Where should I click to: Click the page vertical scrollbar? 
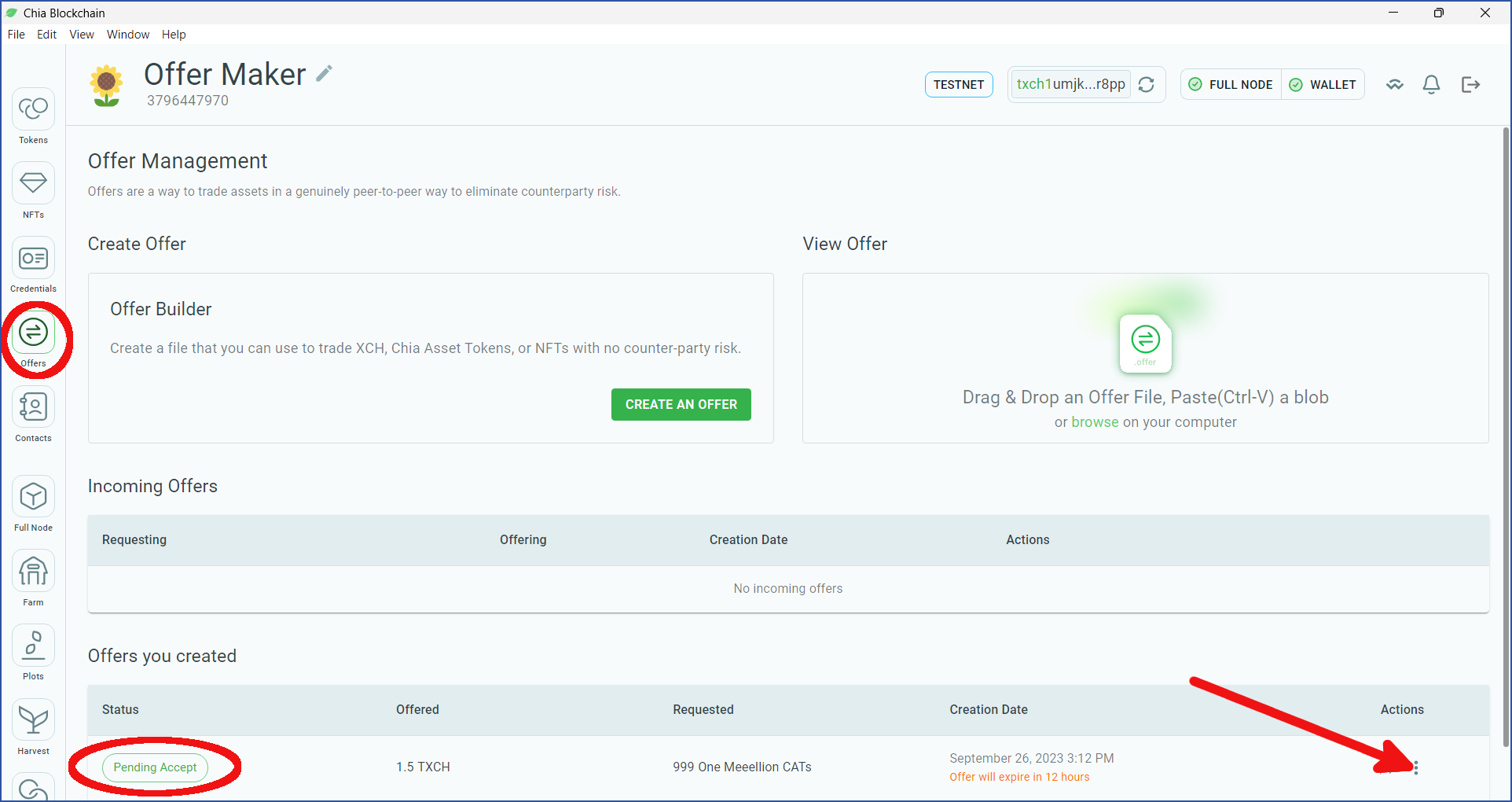[x=1506, y=436]
